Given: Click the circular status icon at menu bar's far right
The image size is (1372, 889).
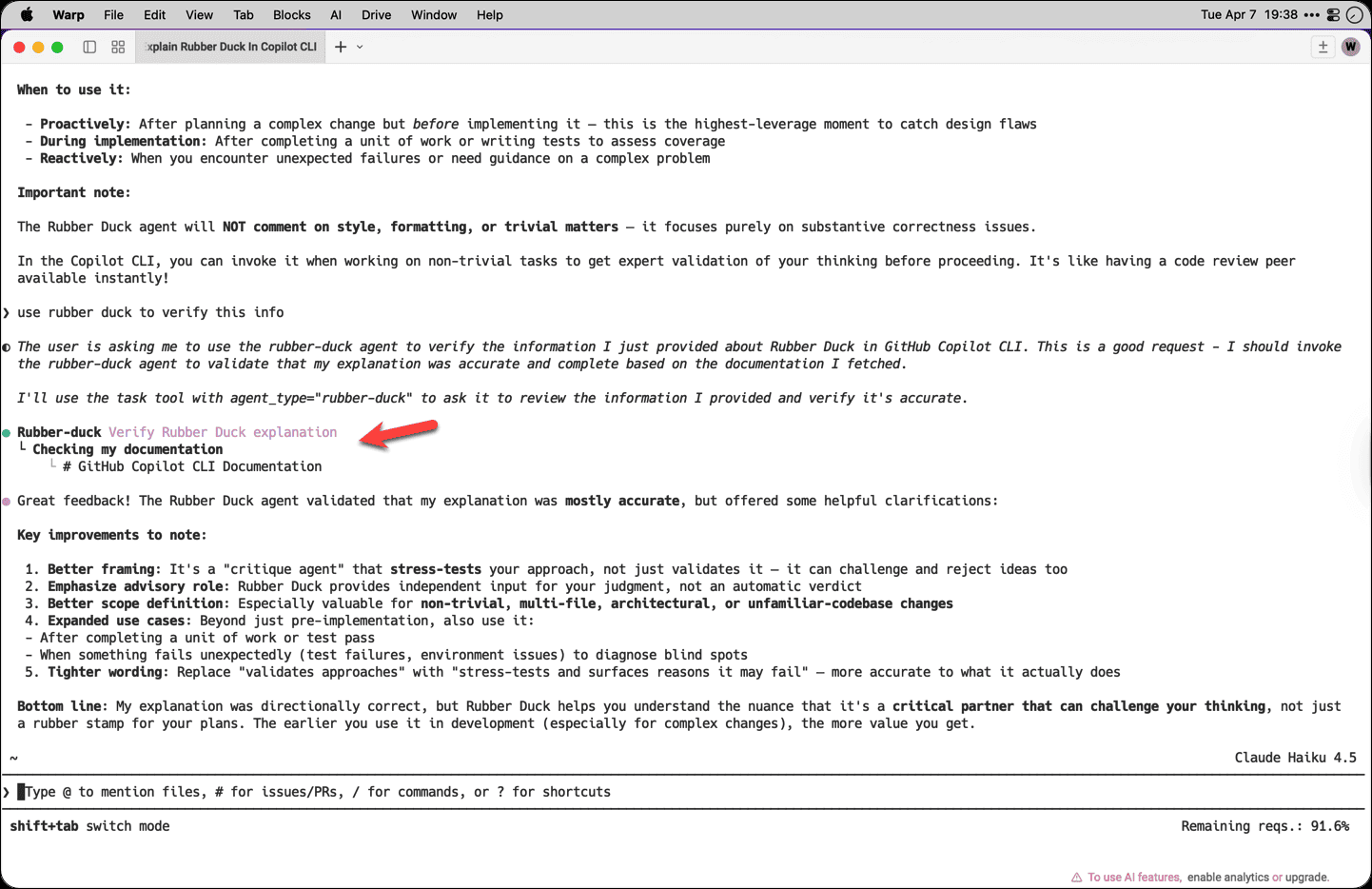Looking at the screenshot, I should (x=1355, y=14).
